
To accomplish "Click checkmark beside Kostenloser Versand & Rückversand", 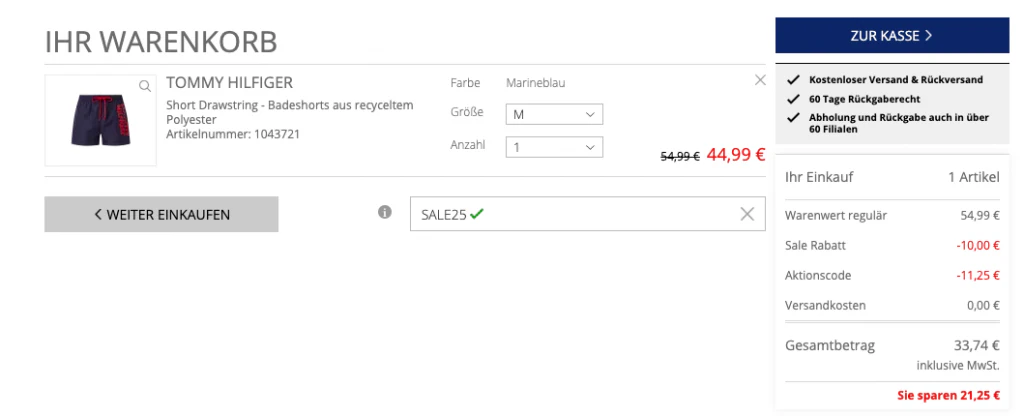I will point(793,80).
